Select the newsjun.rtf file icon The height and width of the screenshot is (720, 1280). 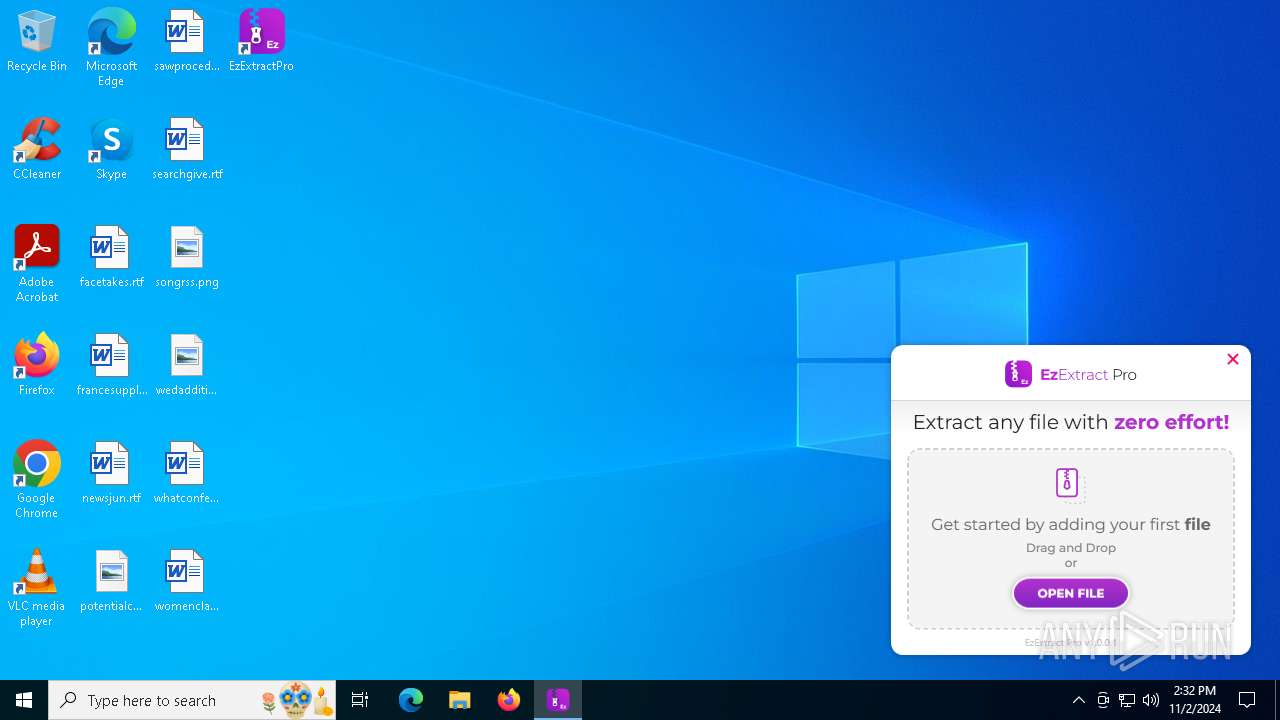(111, 474)
